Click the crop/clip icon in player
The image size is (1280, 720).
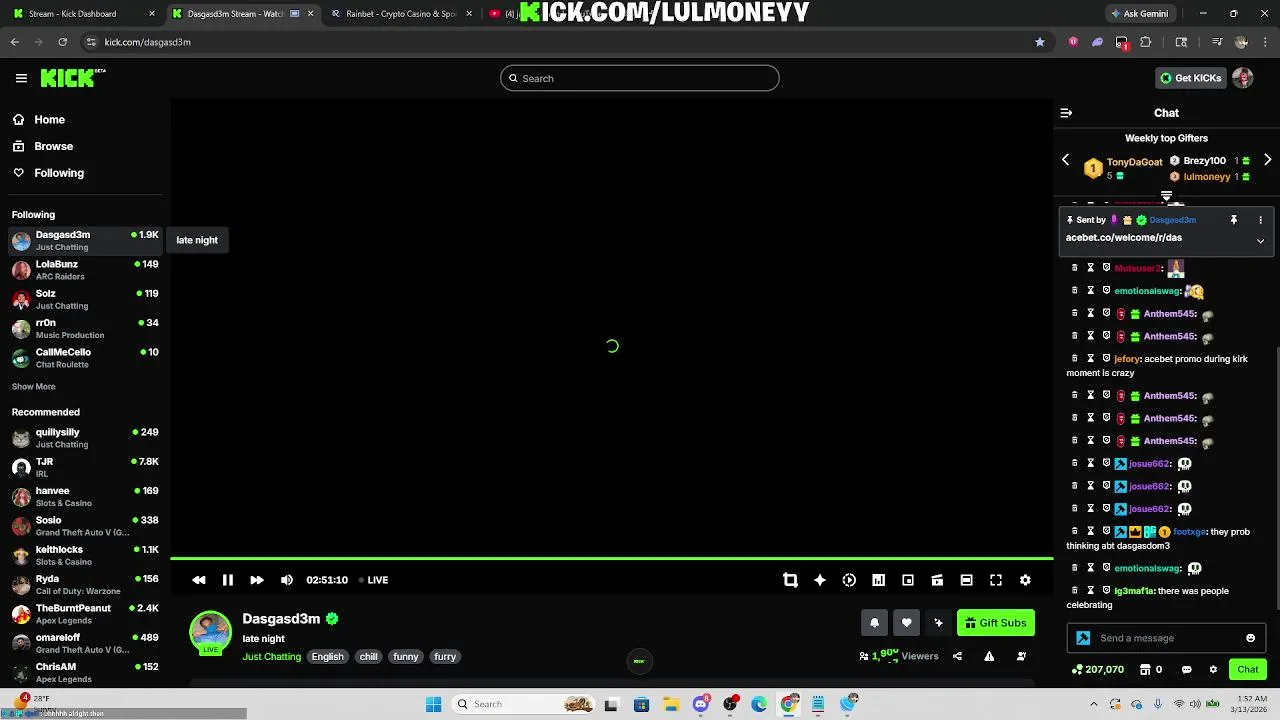coord(790,580)
